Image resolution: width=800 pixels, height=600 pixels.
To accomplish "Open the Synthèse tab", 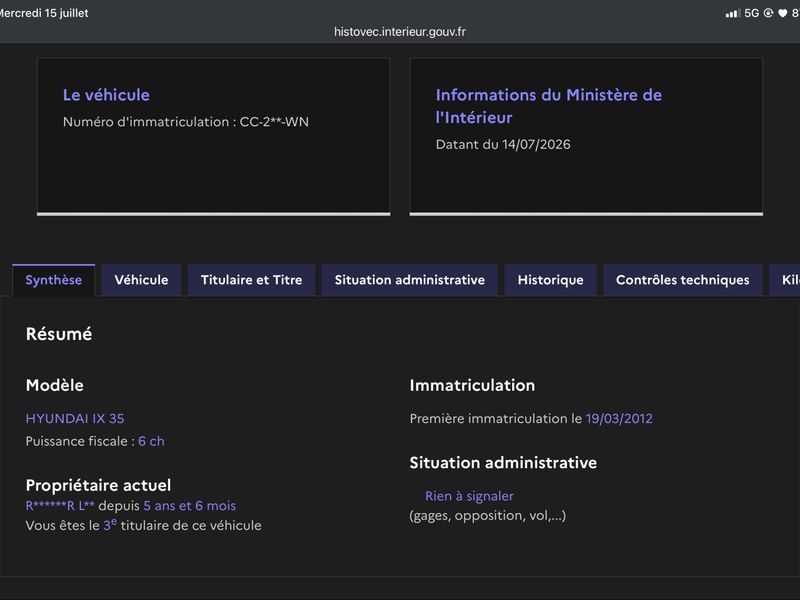I will coord(54,280).
